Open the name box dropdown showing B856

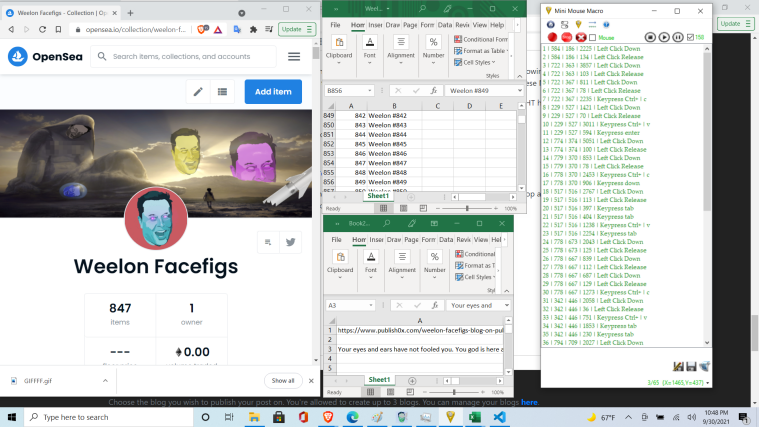pos(369,91)
